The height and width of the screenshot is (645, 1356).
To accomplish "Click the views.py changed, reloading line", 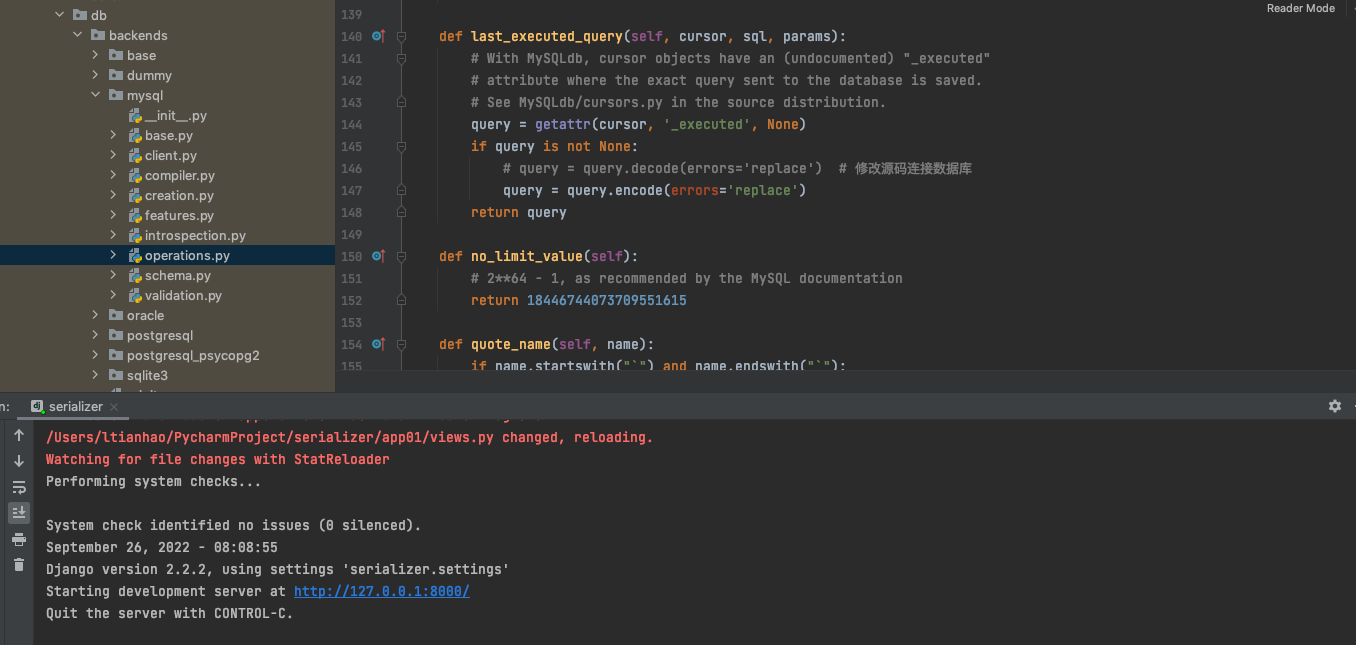I will tap(350, 437).
